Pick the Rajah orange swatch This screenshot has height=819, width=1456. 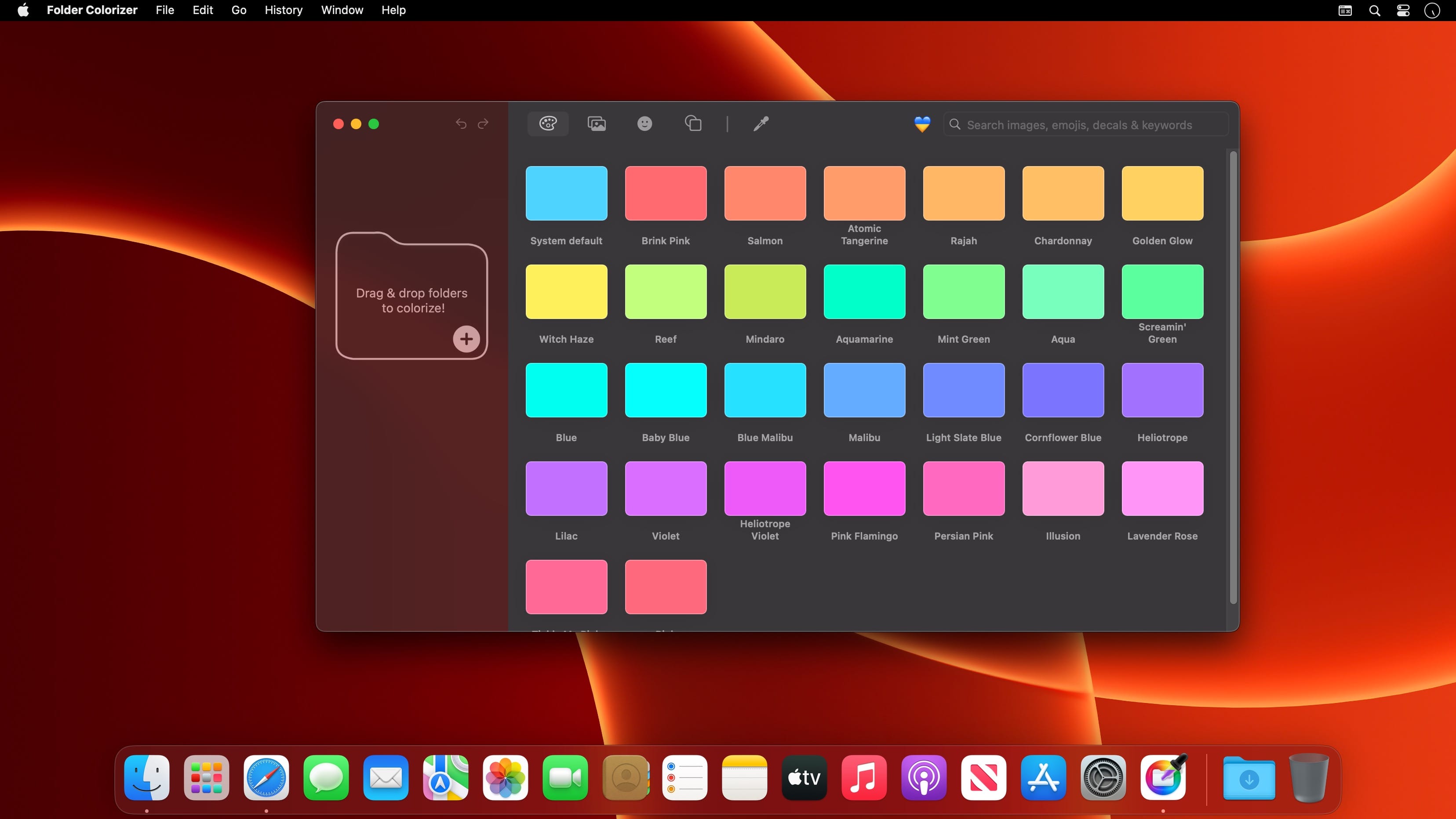pos(964,193)
